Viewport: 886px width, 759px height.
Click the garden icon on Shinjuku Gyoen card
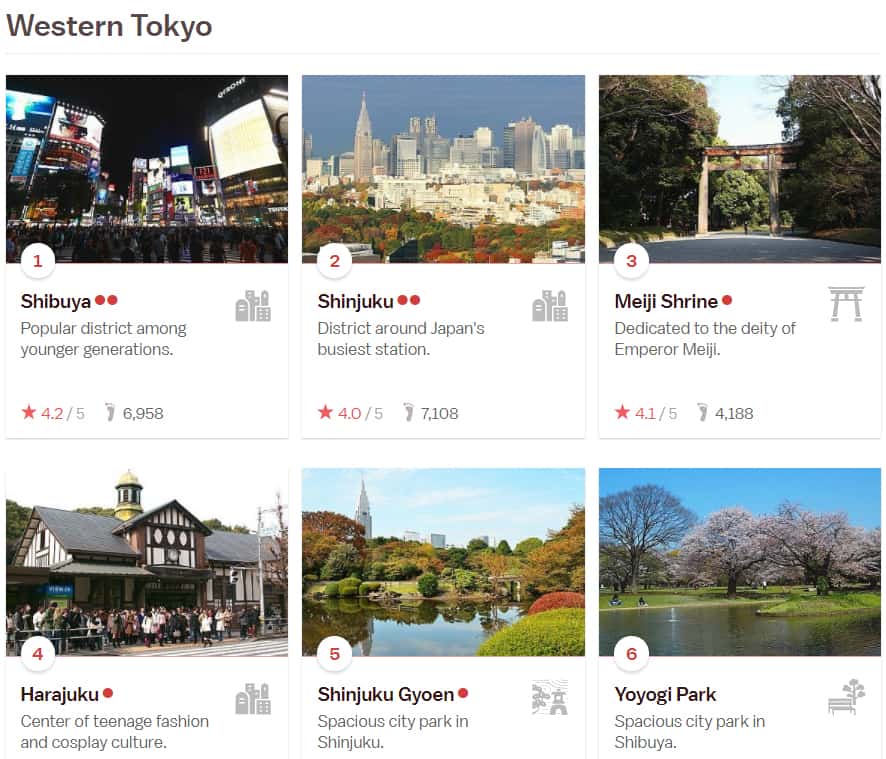point(549,698)
